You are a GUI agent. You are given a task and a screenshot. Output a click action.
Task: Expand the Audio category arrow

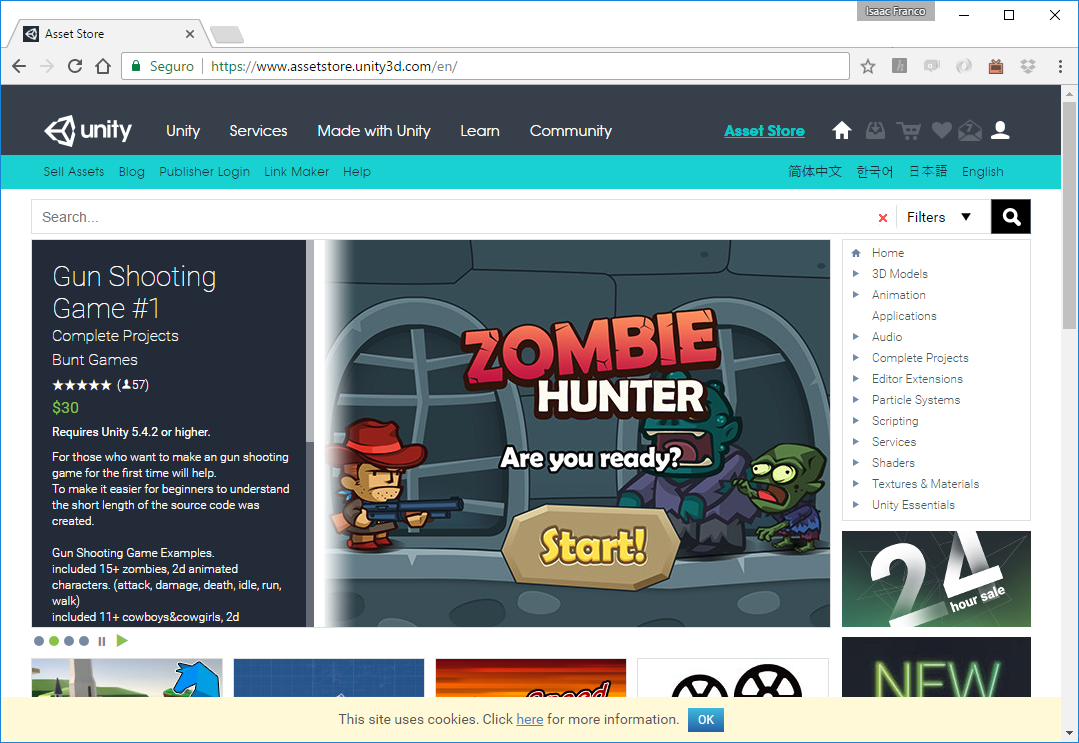[x=855, y=336]
